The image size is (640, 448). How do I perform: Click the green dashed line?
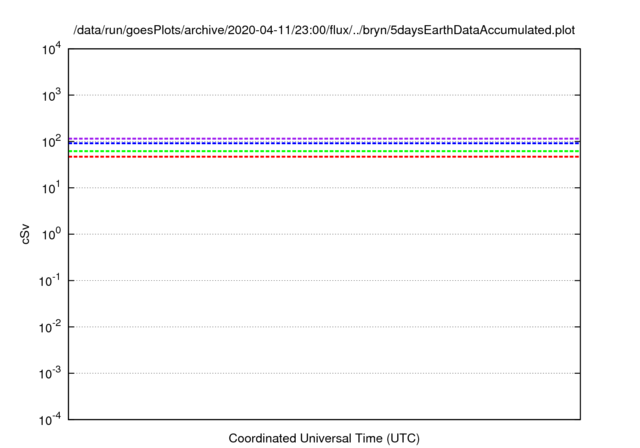[x=324, y=151]
